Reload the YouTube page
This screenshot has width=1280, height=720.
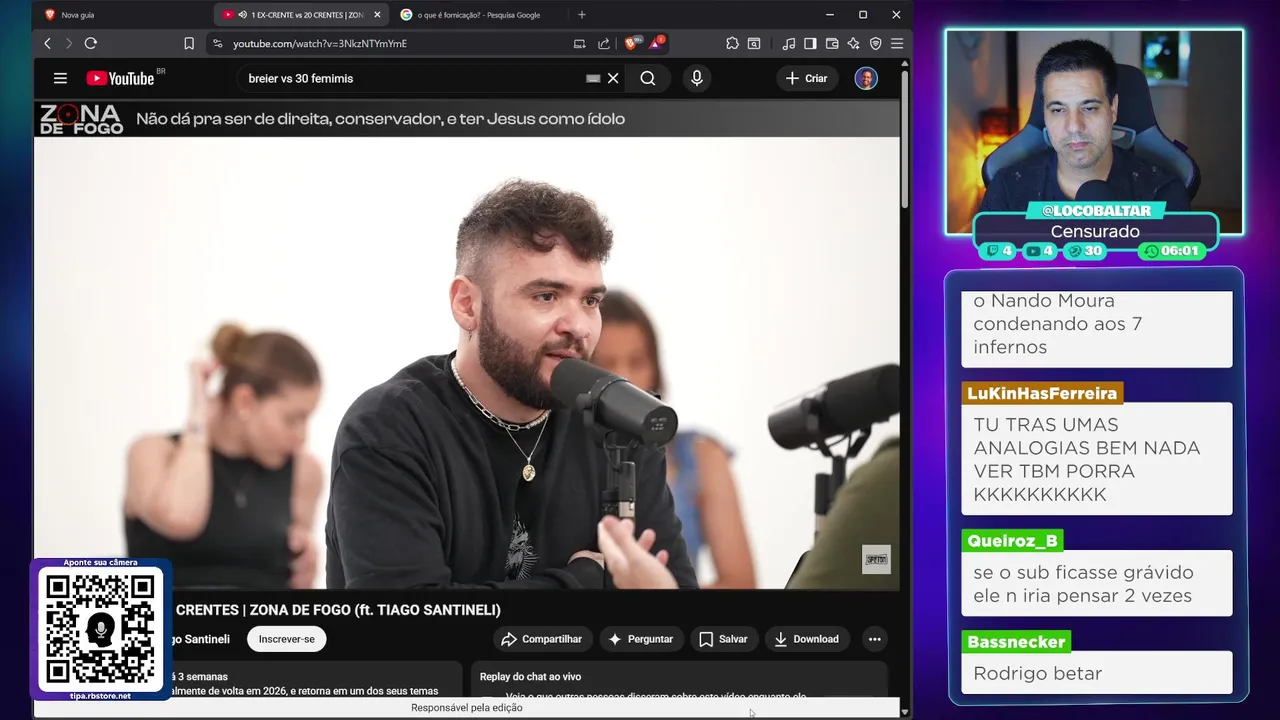(x=90, y=43)
